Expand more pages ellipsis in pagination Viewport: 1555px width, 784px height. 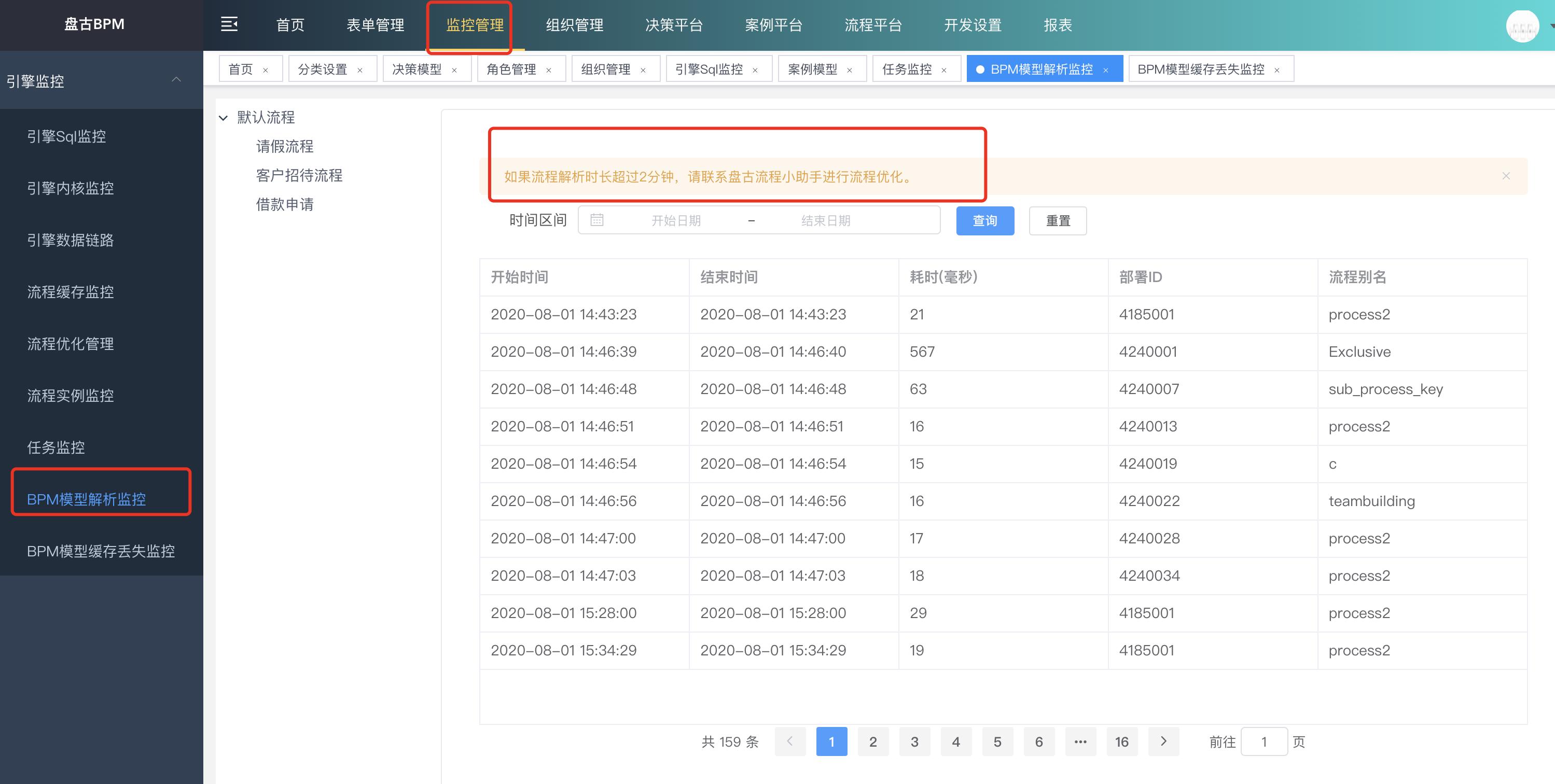(1080, 741)
